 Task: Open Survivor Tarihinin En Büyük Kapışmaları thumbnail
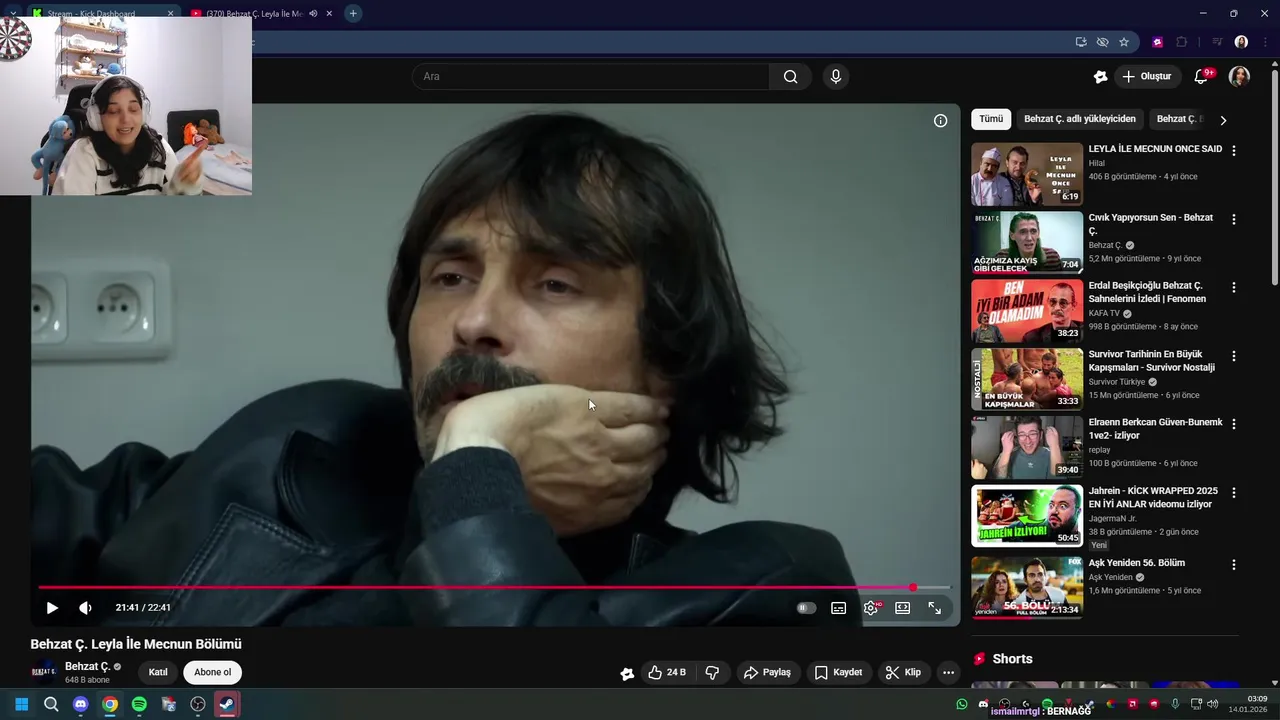pos(1027,379)
